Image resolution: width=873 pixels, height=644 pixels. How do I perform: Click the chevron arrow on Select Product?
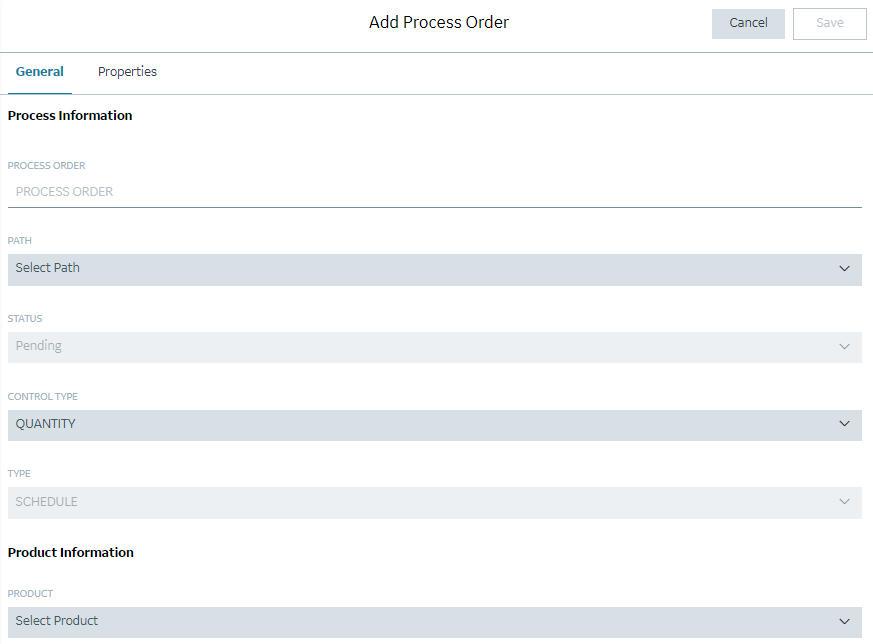tap(844, 622)
